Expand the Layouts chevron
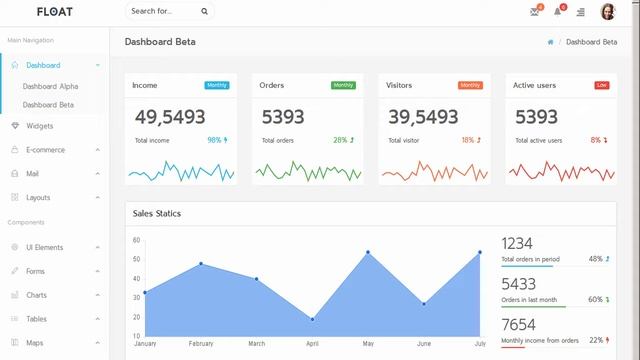640x360 pixels. click(x=98, y=198)
